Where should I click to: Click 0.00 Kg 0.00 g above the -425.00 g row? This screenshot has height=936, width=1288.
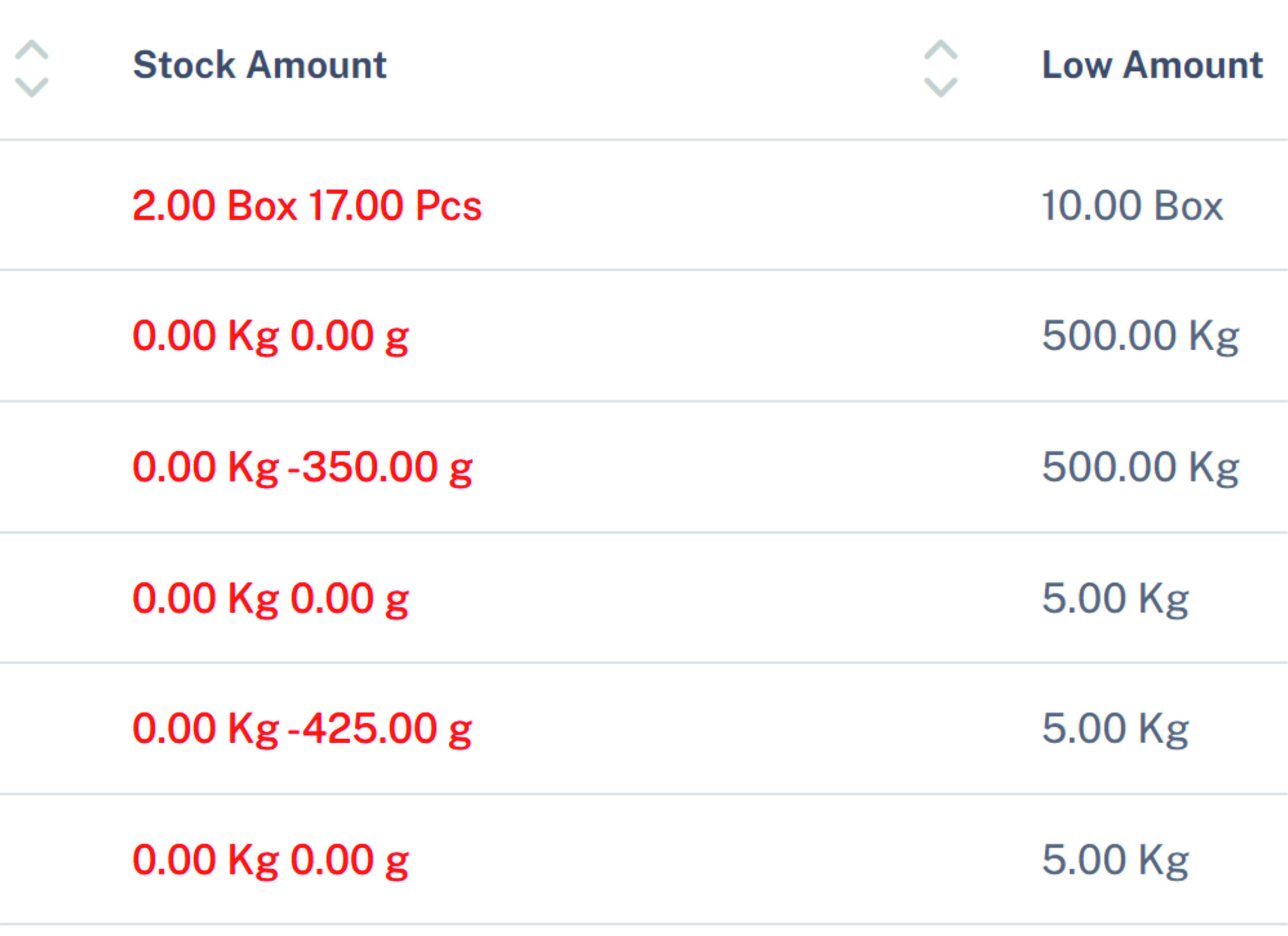coord(270,599)
